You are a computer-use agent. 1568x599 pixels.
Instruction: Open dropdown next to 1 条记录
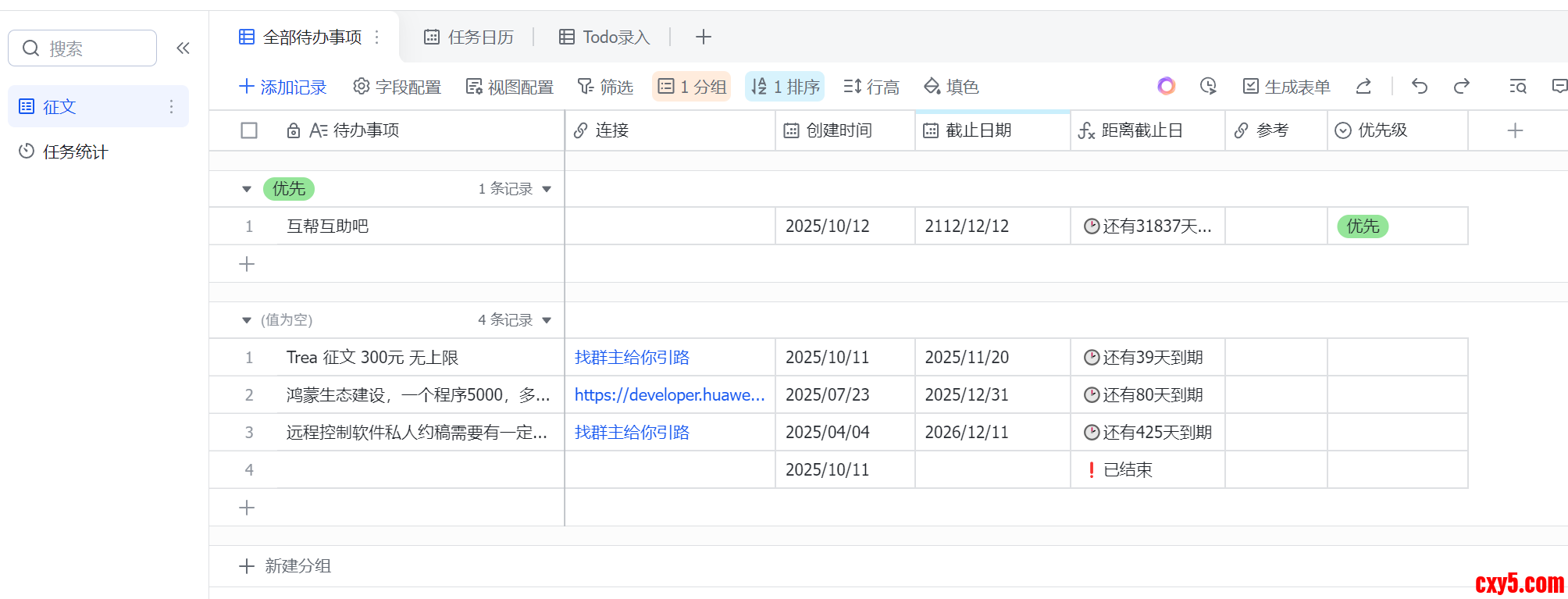point(547,189)
